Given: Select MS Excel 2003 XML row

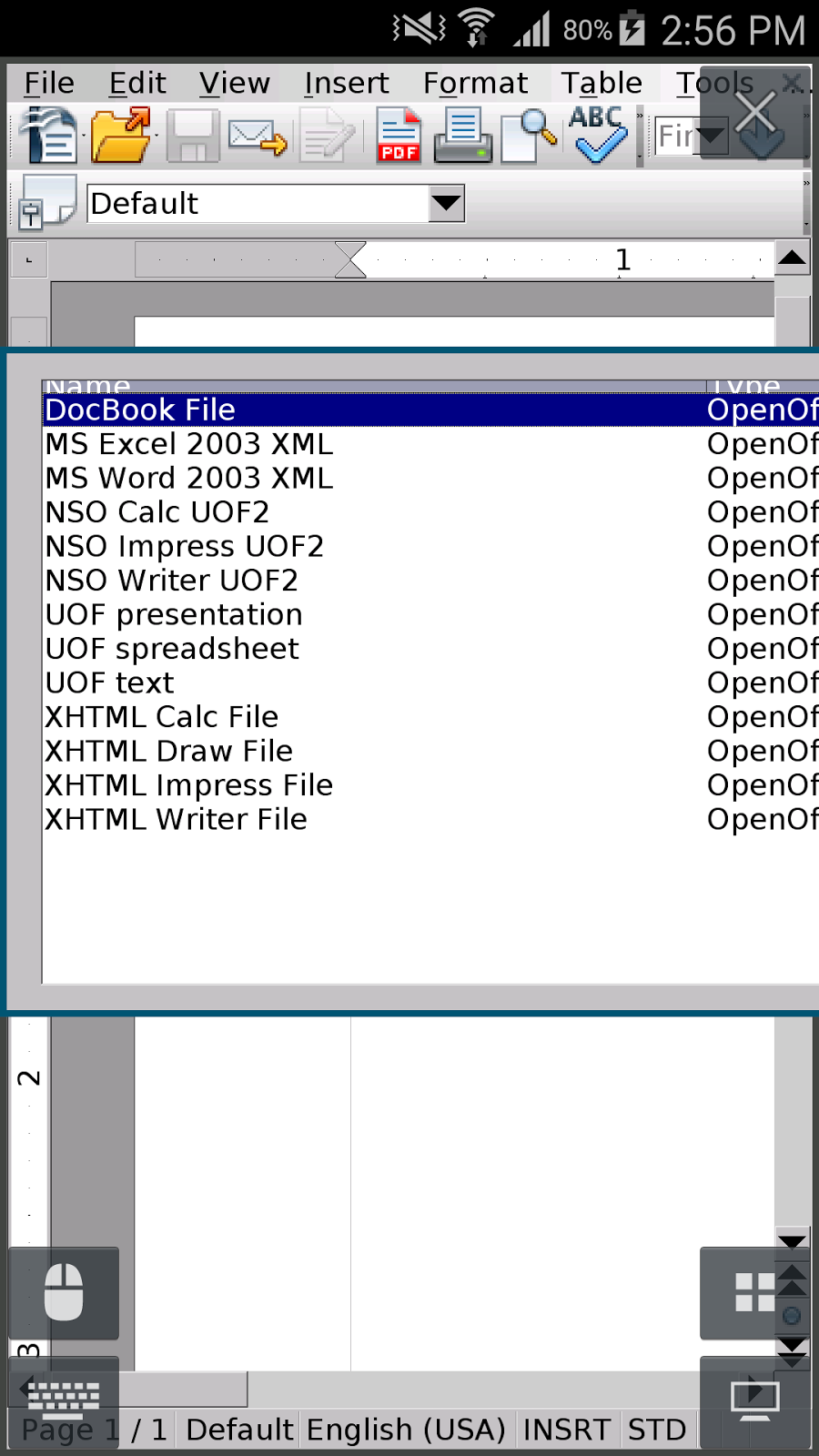Looking at the screenshot, I should tap(430, 444).
